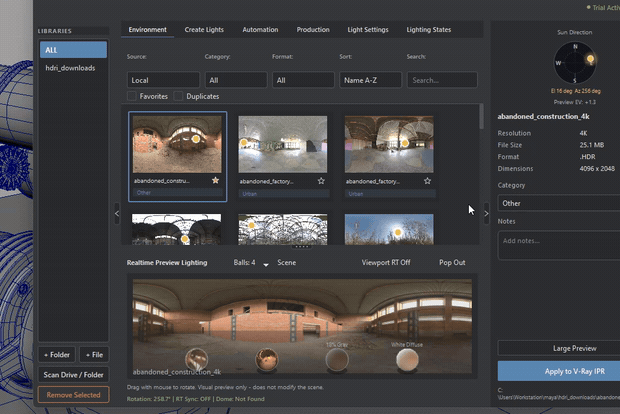The image size is (620, 414).
Task: Enable the Favorites checkbox
Action: coord(132,96)
